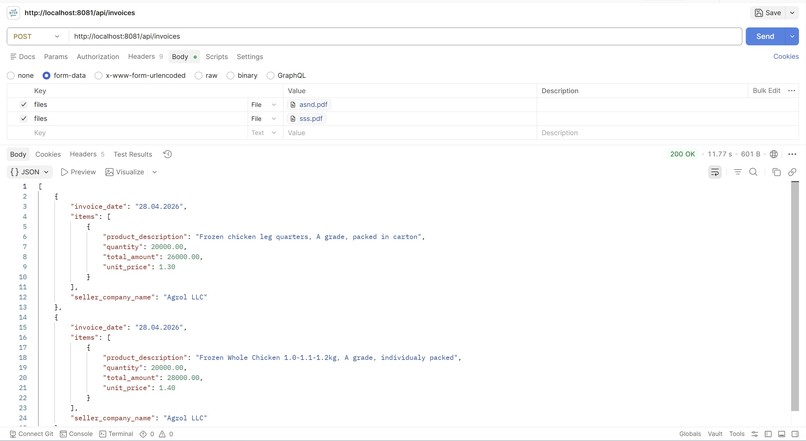The image size is (806, 441).
Task: Open Tools in the status bar
Action: point(737,434)
